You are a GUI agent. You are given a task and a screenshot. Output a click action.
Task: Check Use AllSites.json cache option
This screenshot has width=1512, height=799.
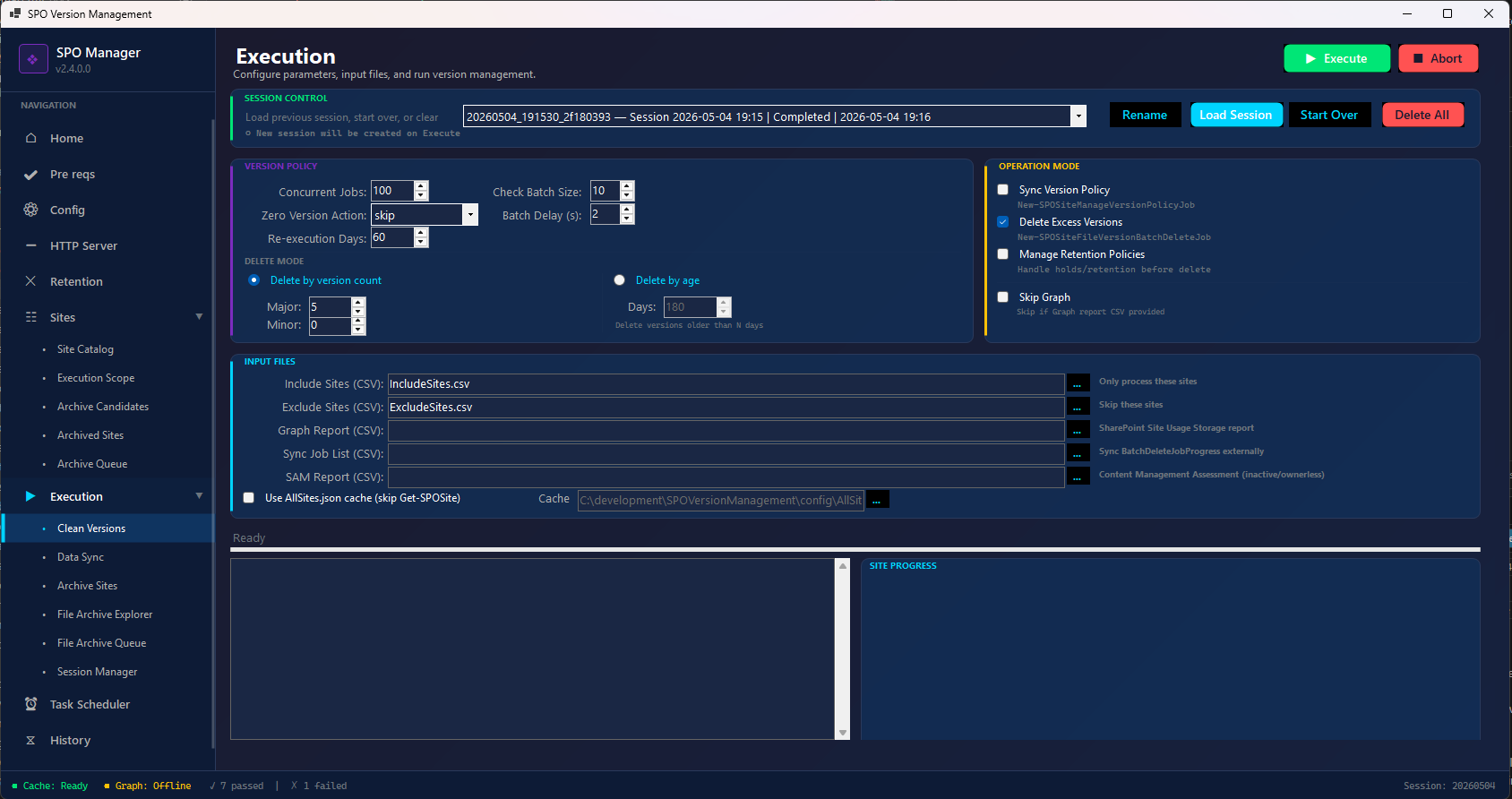point(249,498)
